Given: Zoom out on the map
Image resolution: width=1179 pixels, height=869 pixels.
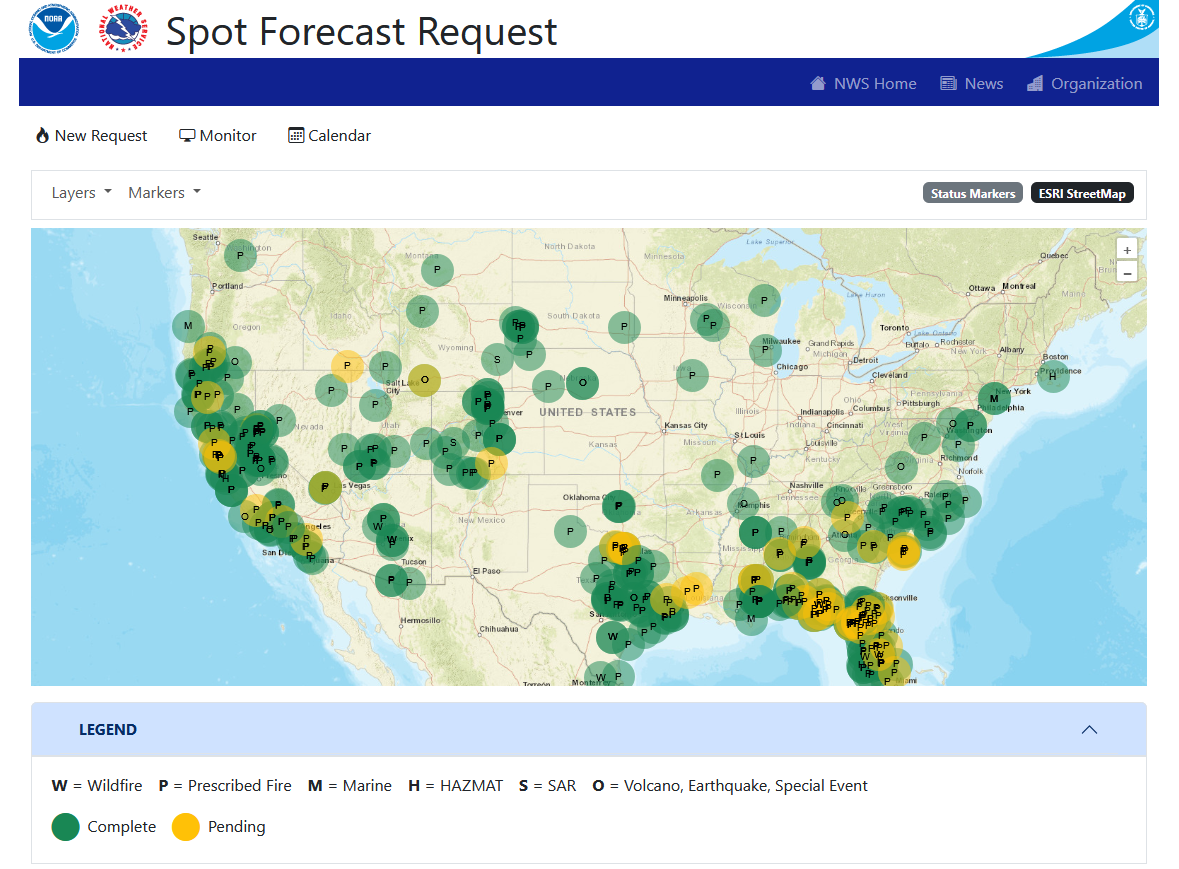Looking at the screenshot, I should tap(1127, 272).
